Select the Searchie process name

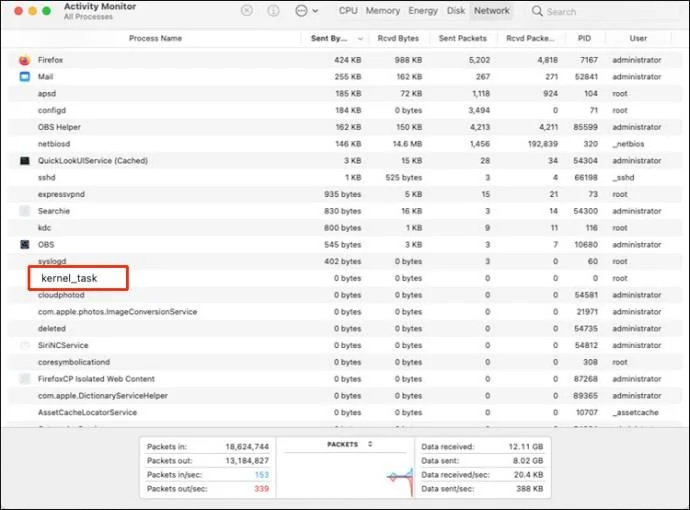point(54,211)
